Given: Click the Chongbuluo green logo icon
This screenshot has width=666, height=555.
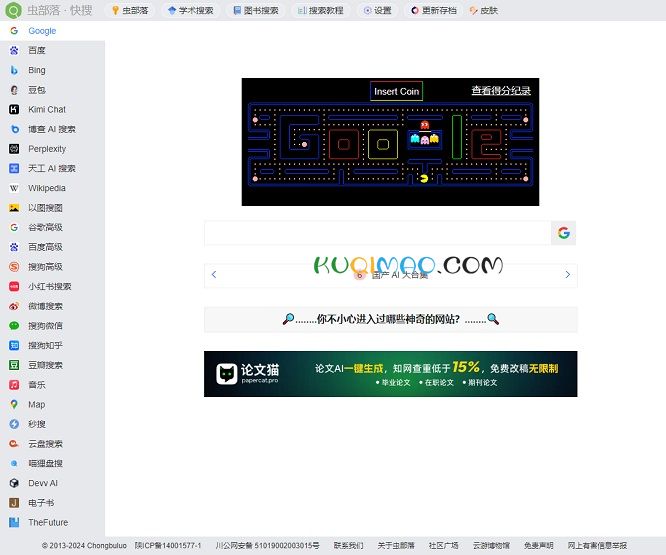Looking at the screenshot, I should (x=13, y=10).
